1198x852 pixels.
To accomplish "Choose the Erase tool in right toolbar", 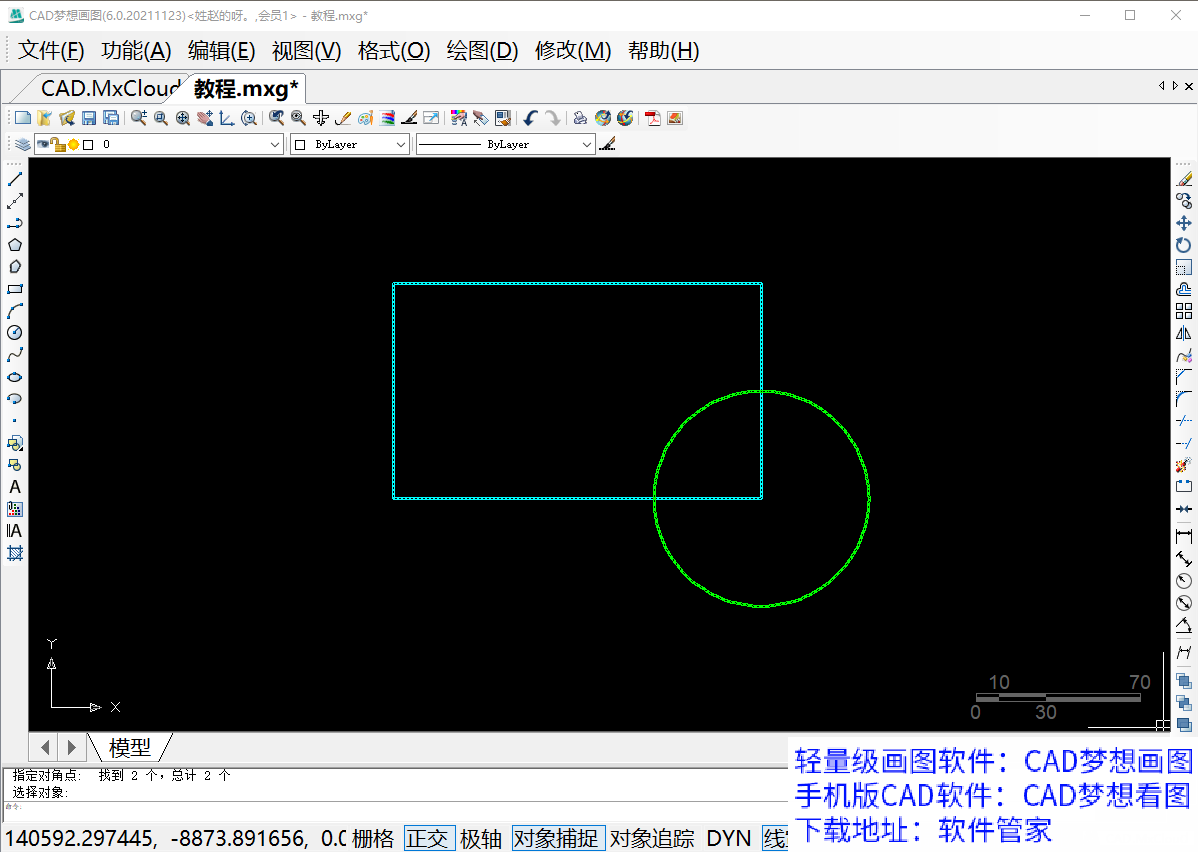I will (1183, 179).
